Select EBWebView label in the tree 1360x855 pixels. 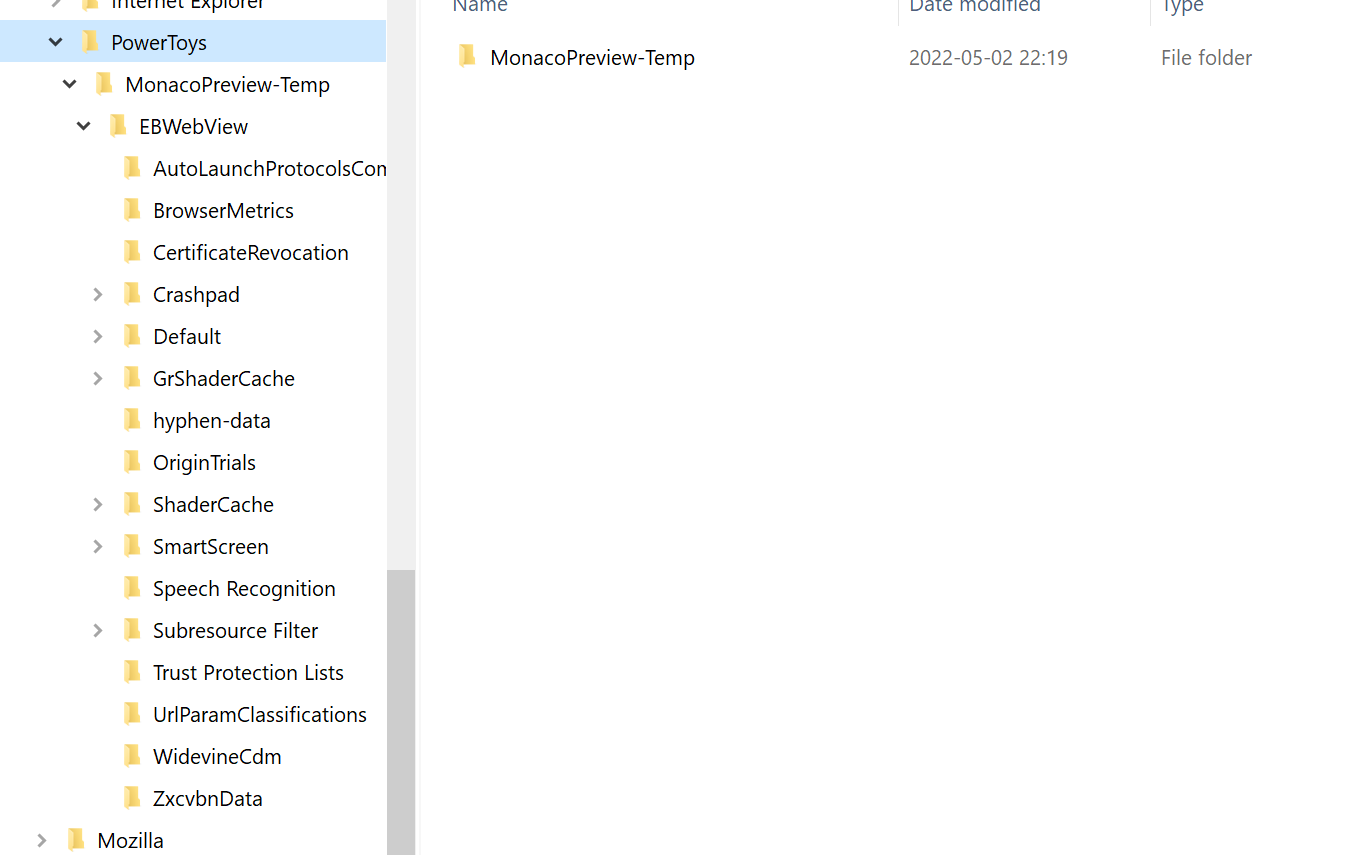(x=193, y=127)
